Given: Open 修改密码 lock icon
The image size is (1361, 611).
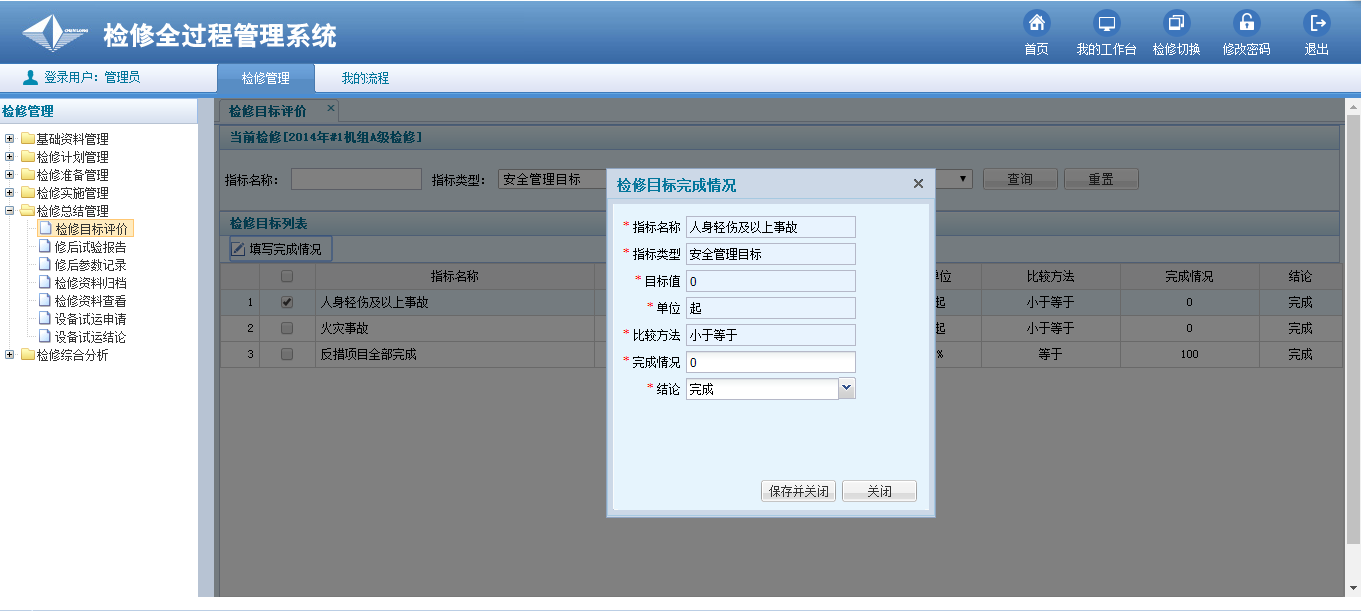Looking at the screenshot, I should (1246, 23).
